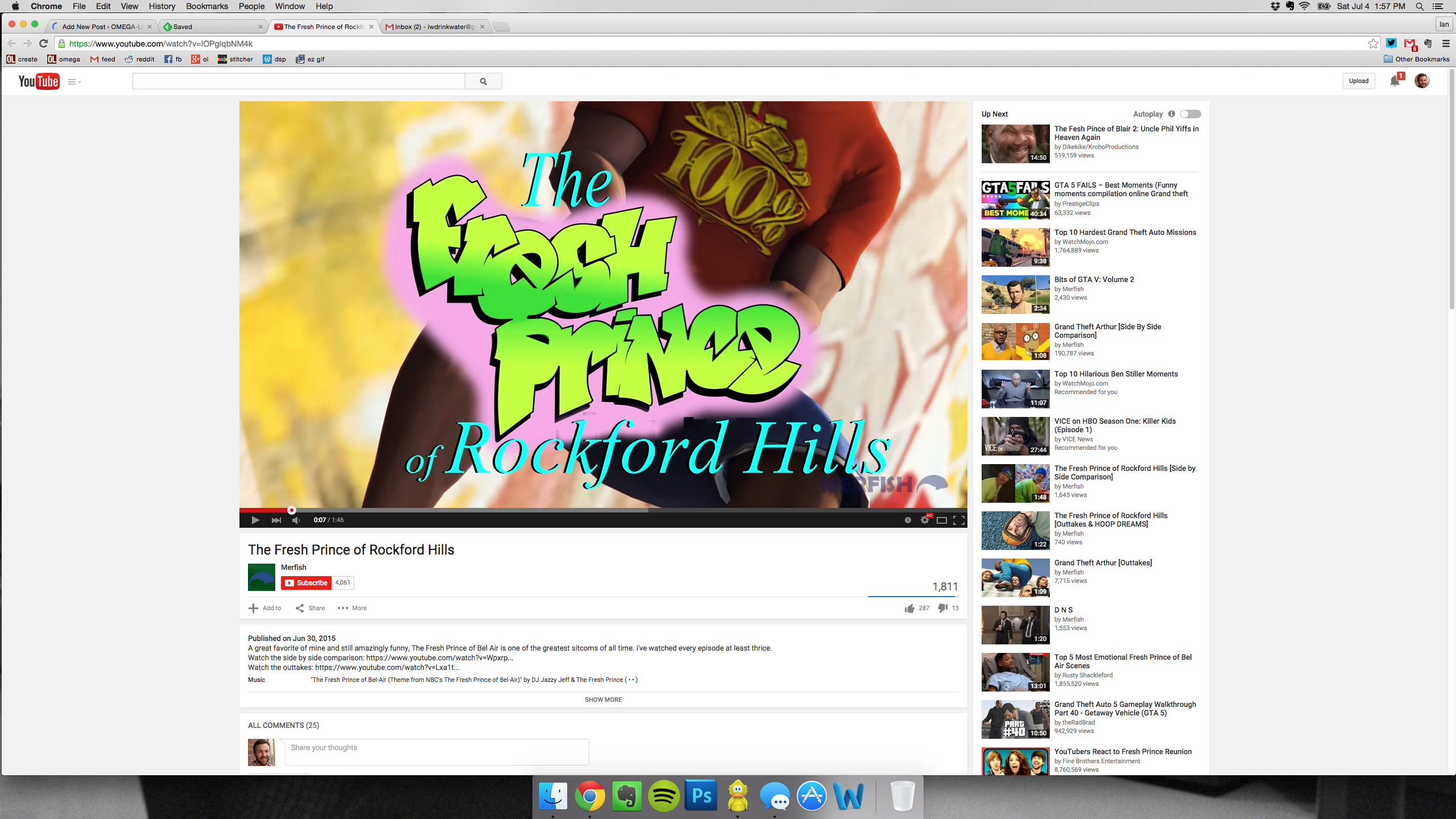
Task: Click the Twitter extension icon
Action: tap(1391, 43)
